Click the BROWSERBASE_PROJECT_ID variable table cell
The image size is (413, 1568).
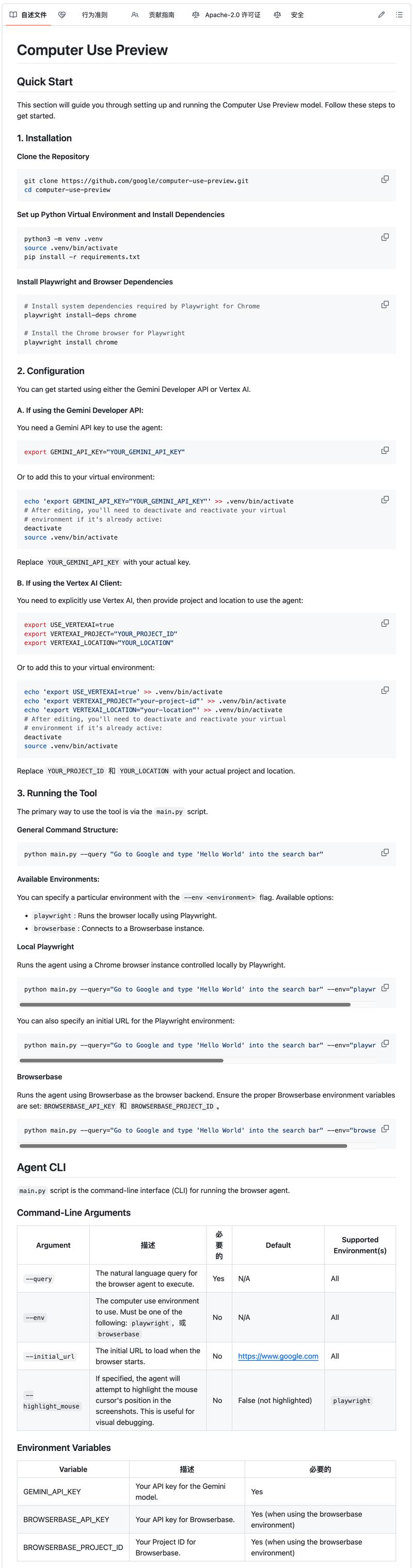click(x=73, y=1547)
